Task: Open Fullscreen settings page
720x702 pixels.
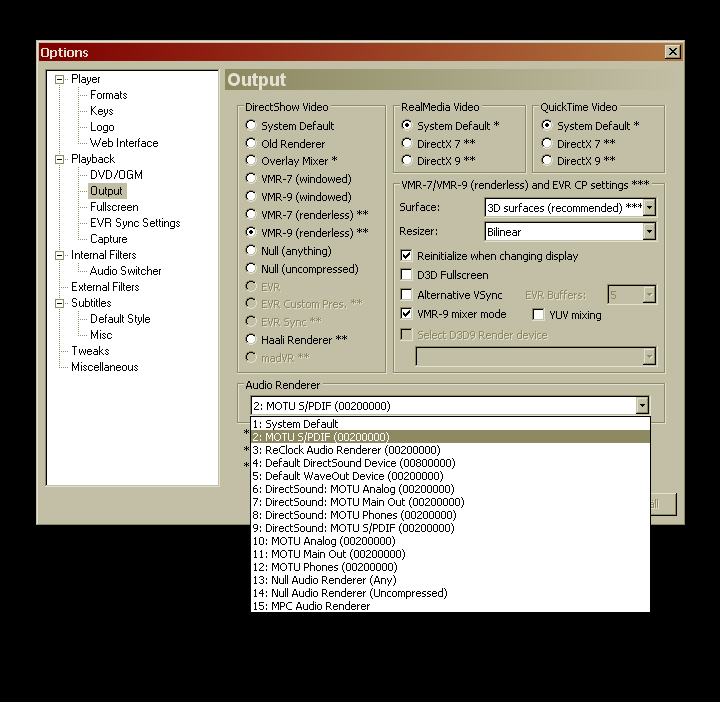Action: tap(114, 207)
